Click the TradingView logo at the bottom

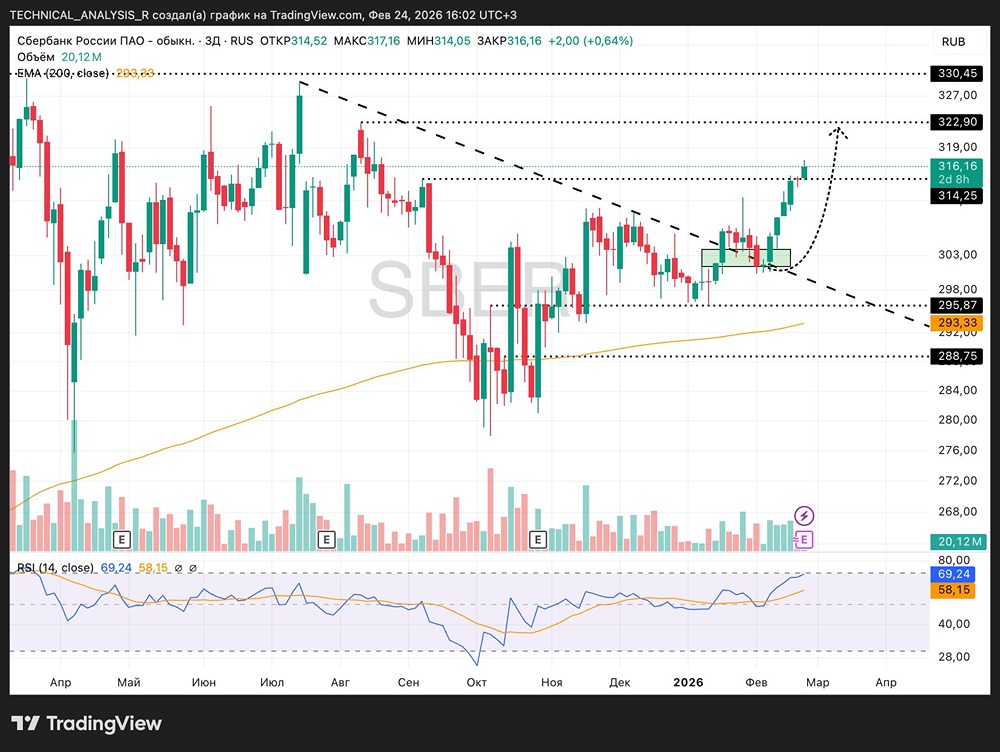[87, 723]
